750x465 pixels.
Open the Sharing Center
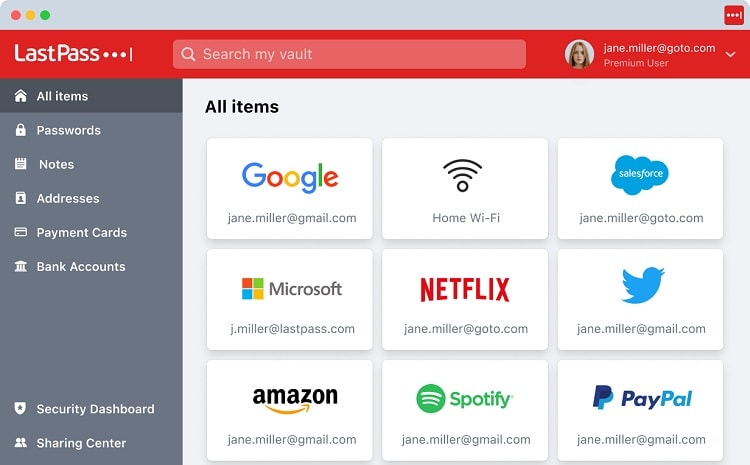click(91, 442)
